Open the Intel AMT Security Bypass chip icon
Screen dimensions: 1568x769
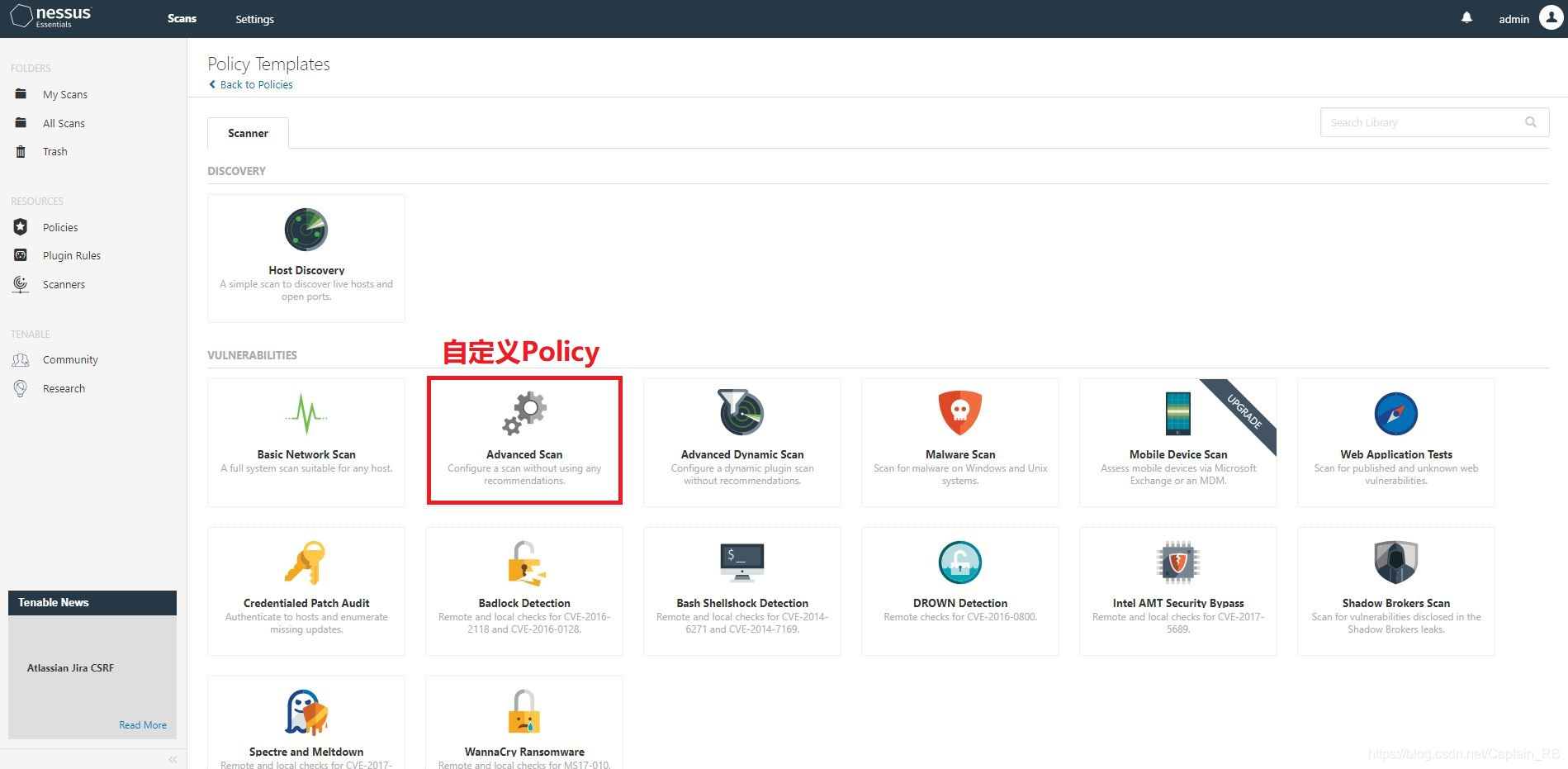[1178, 563]
